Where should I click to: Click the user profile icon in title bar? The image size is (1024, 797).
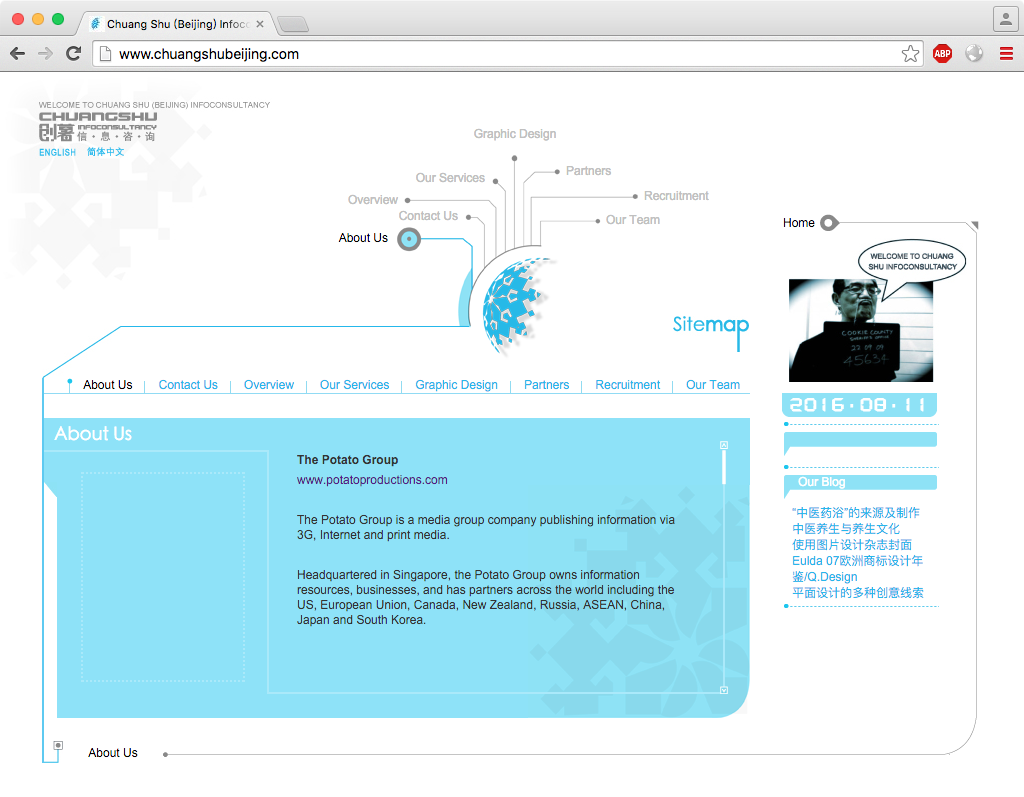pos(1004,19)
